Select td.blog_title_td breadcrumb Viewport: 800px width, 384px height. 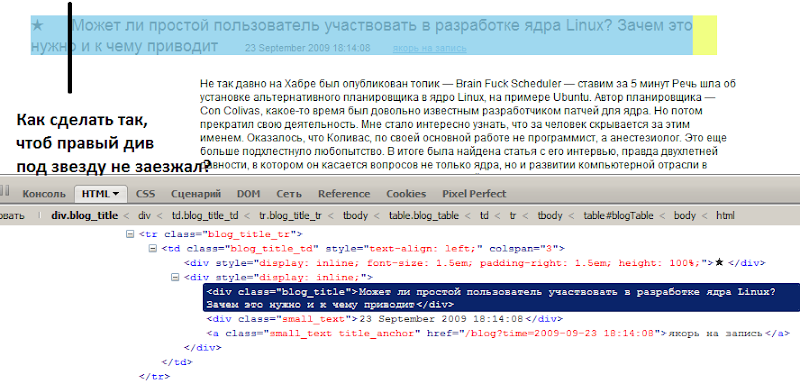tap(205, 216)
